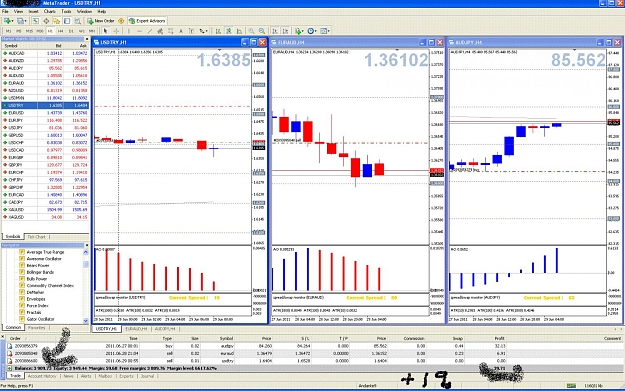625x391 pixels.
Task: Switch to the Tick Chart tab
Action: 37,237
